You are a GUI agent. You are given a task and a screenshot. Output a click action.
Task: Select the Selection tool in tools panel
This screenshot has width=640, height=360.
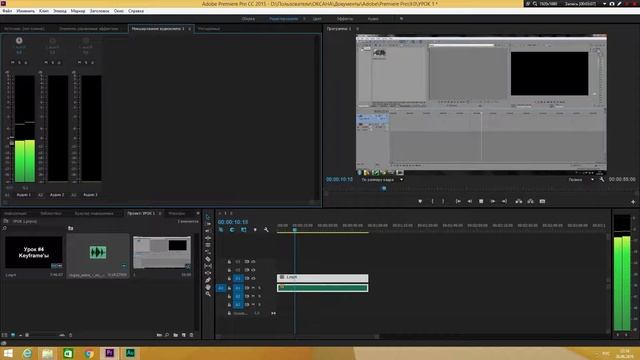click(x=208, y=217)
